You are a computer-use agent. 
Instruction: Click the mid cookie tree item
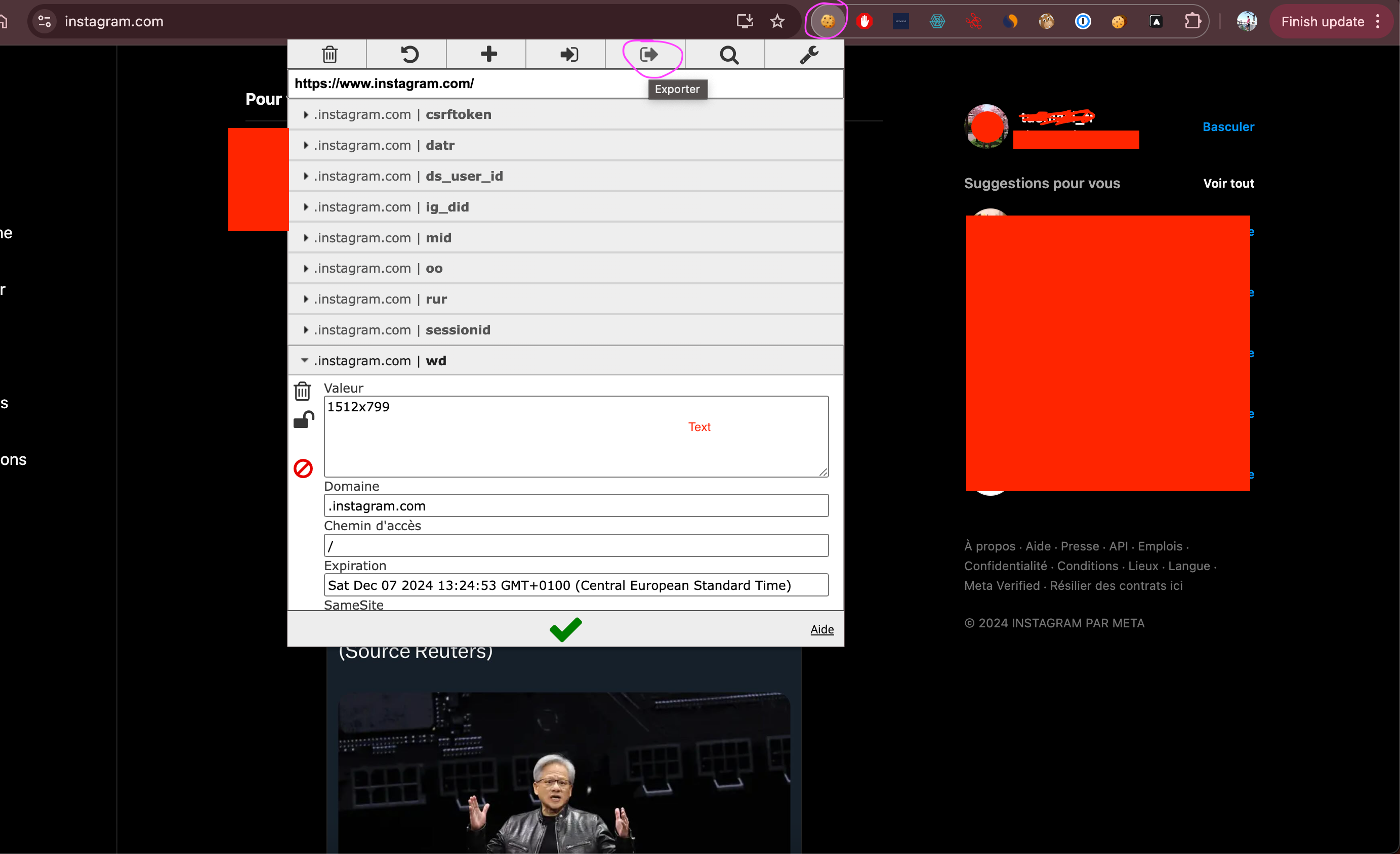click(566, 237)
